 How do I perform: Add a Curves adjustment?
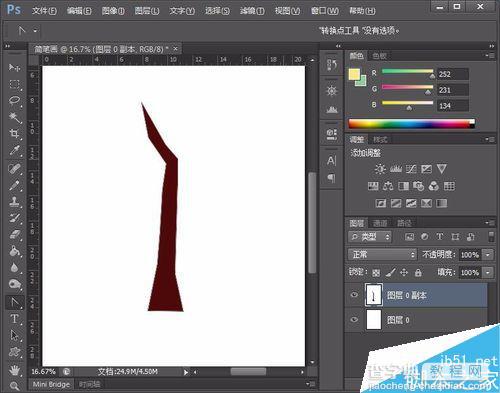[411, 169]
